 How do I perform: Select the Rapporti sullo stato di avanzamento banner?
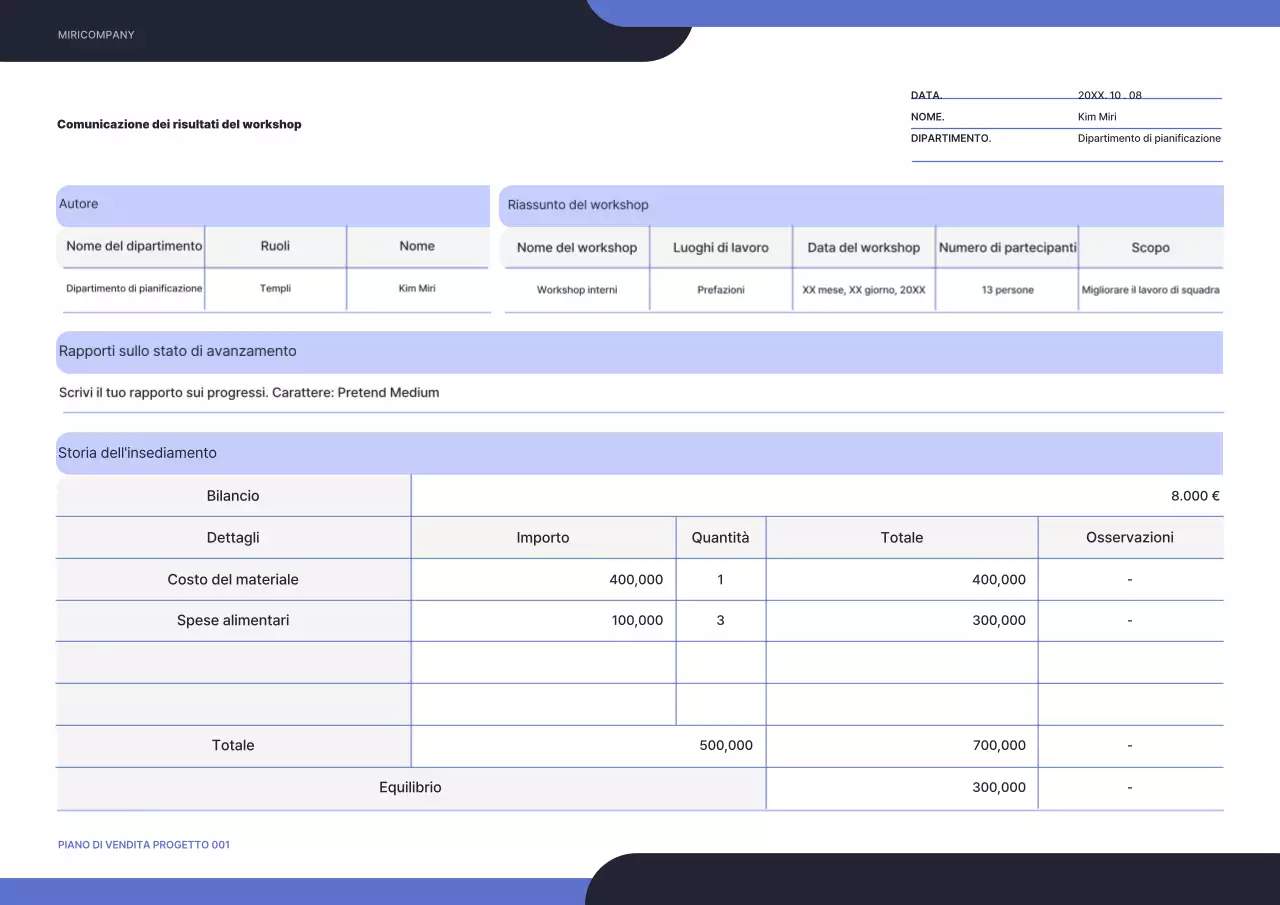pos(177,351)
